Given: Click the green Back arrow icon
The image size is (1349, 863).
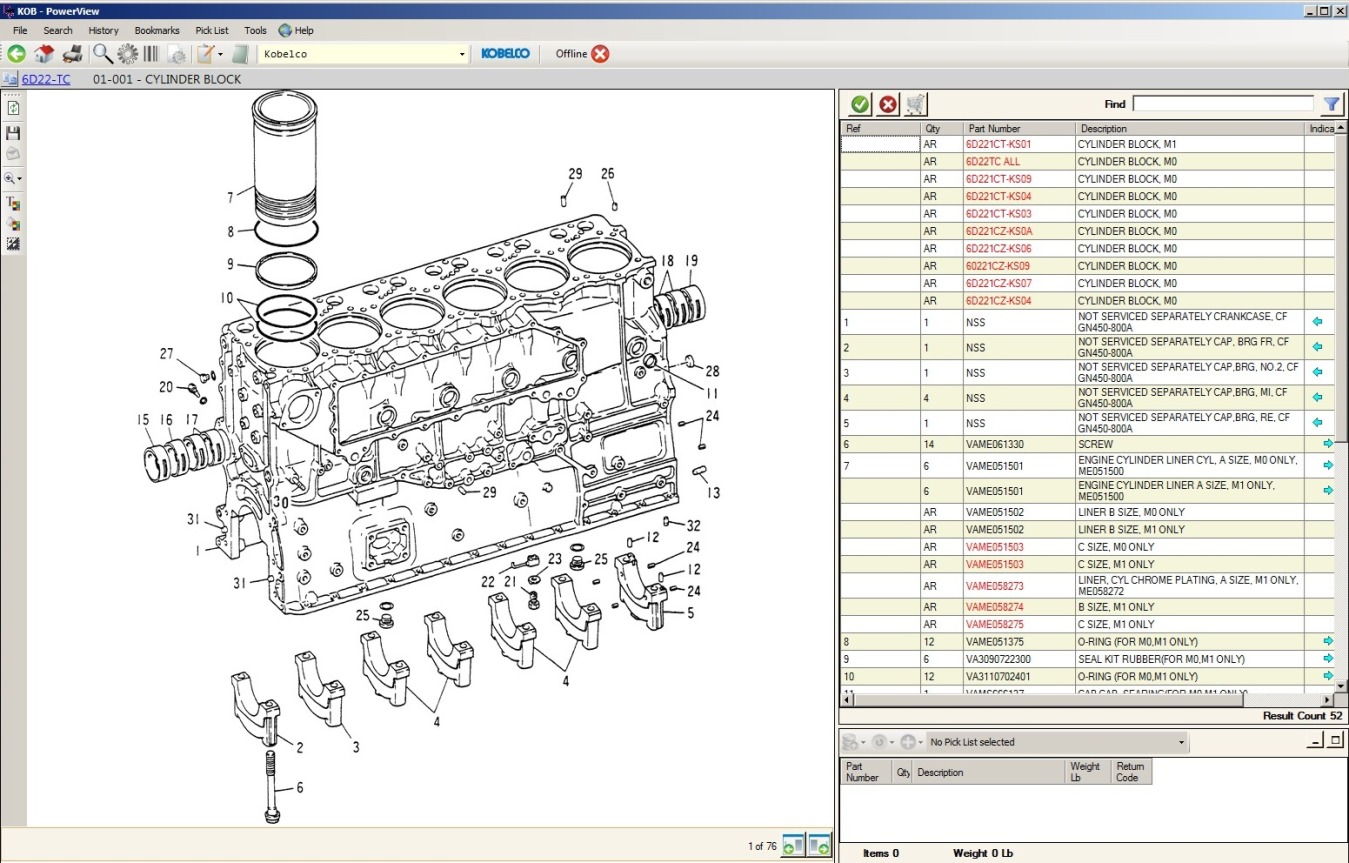Looking at the screenshot, I should 17,54.
